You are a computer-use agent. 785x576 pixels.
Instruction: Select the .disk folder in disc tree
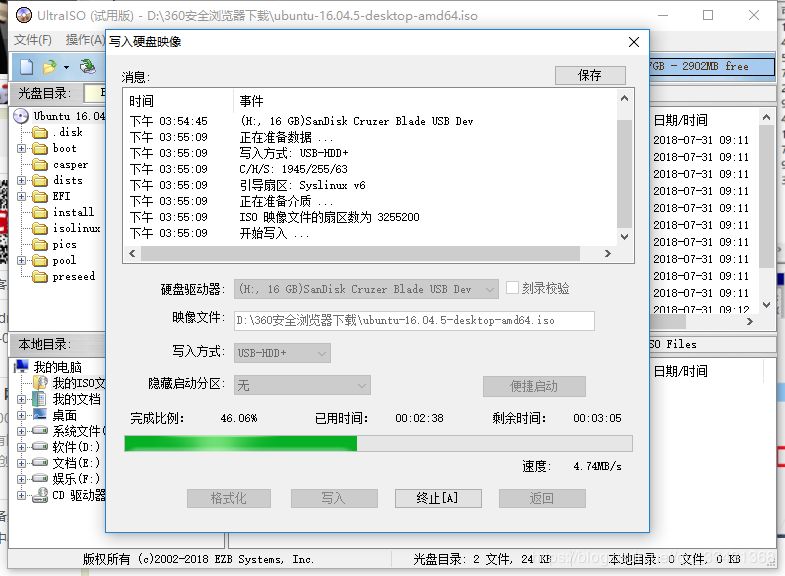coord(40,133)
